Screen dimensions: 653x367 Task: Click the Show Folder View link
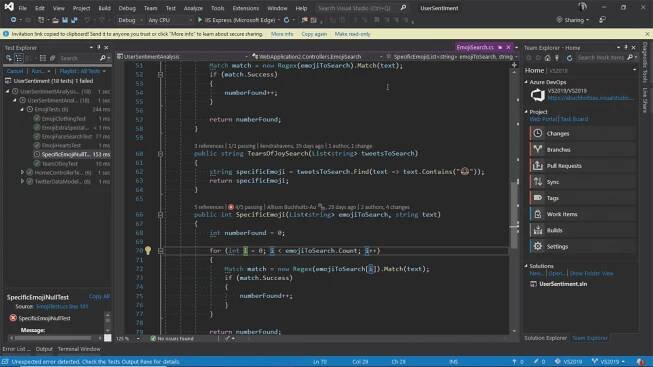591,273
